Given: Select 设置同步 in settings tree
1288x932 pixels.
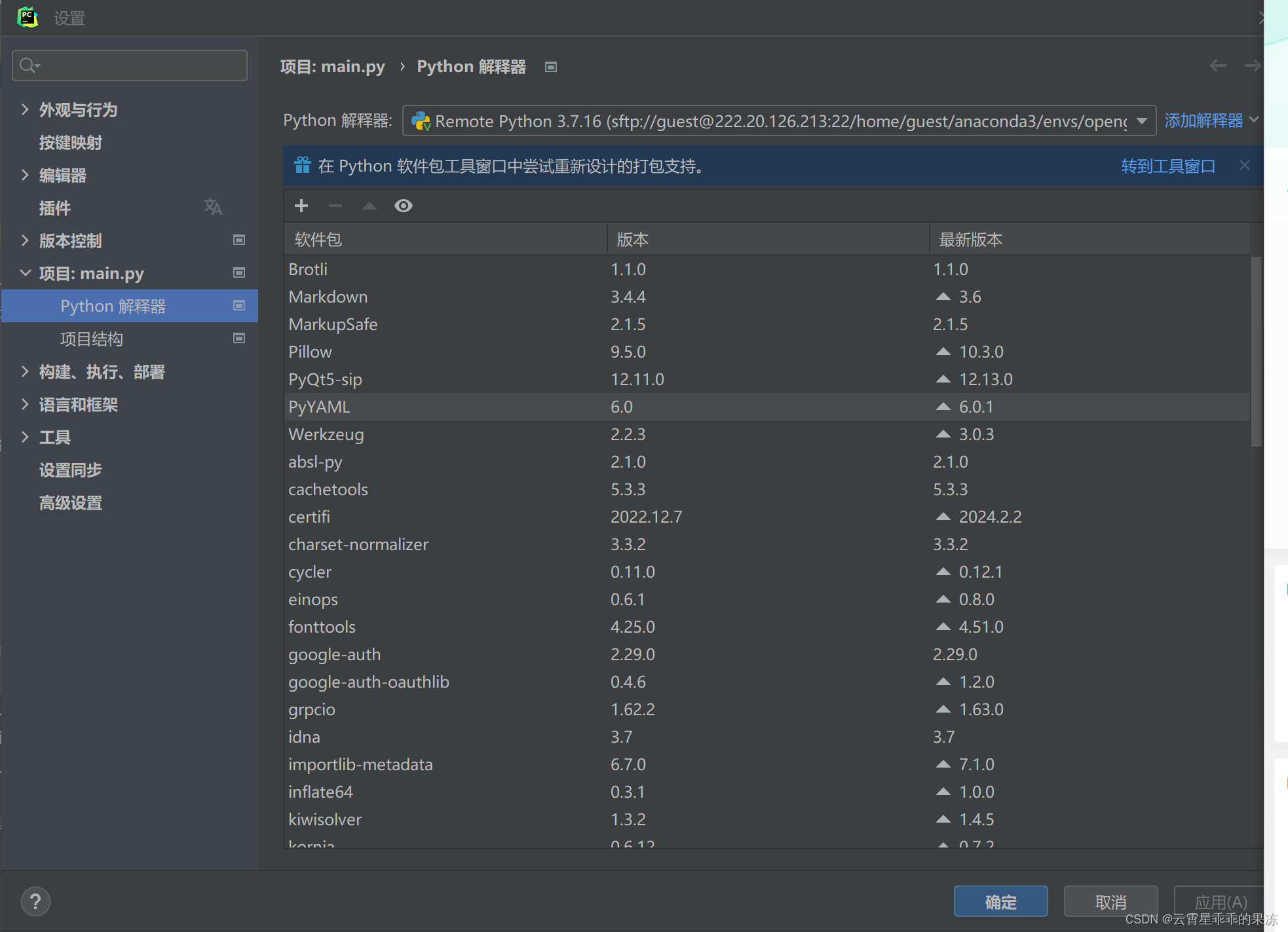Looking at the screenshot, I should coord(71,470).
